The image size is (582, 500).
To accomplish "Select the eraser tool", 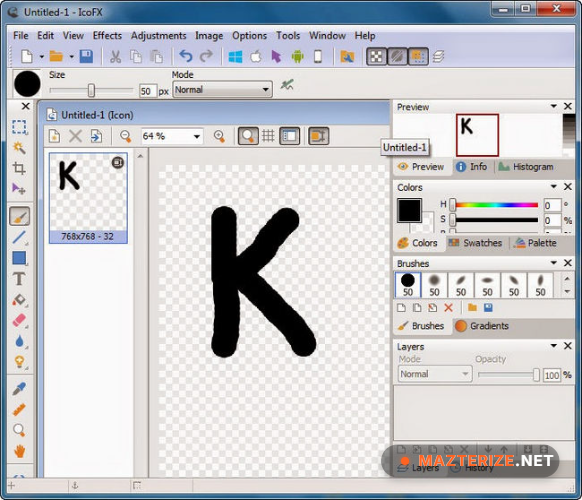I will (x=19, y=320).
